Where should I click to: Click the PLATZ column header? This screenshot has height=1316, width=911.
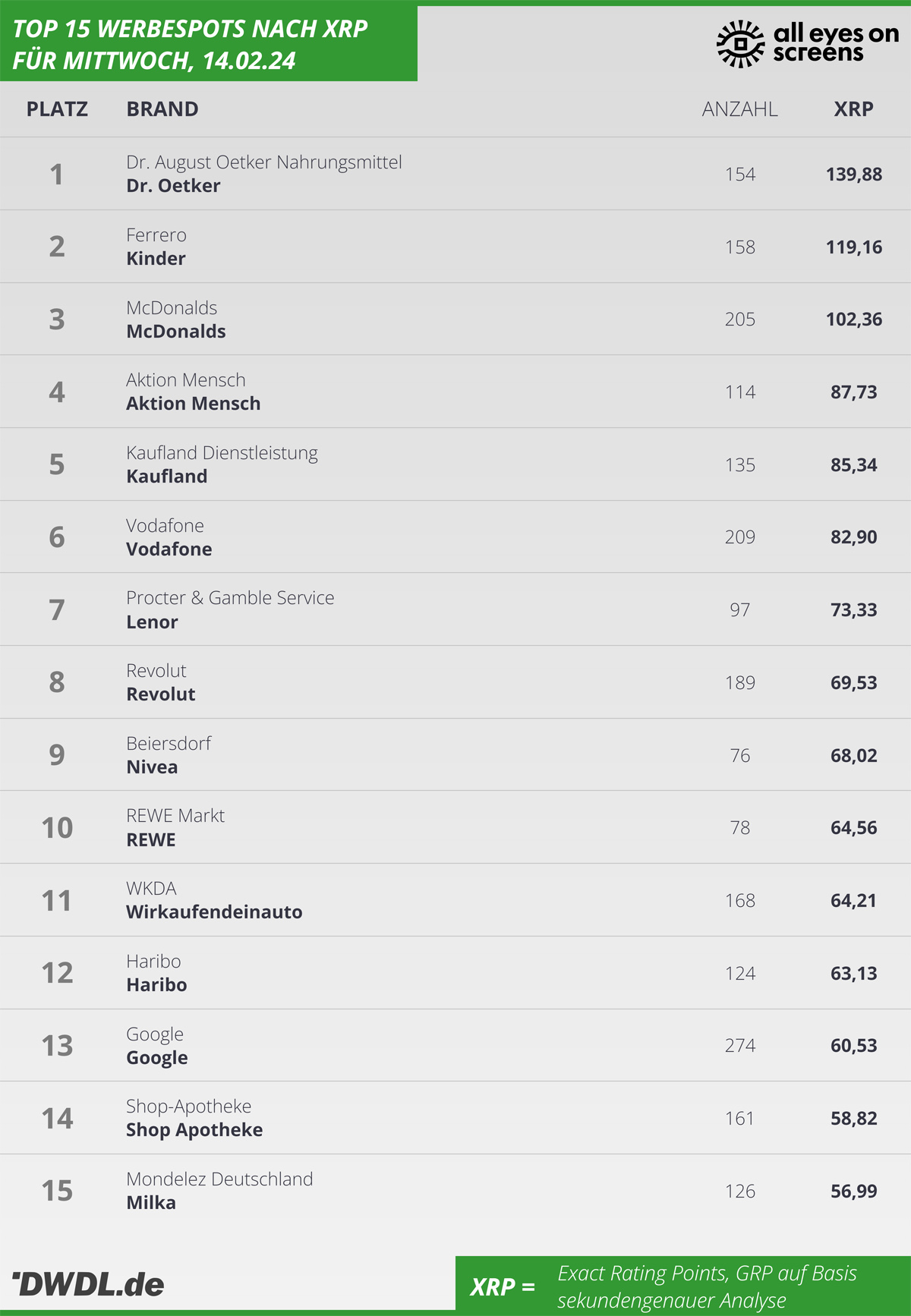57,109
